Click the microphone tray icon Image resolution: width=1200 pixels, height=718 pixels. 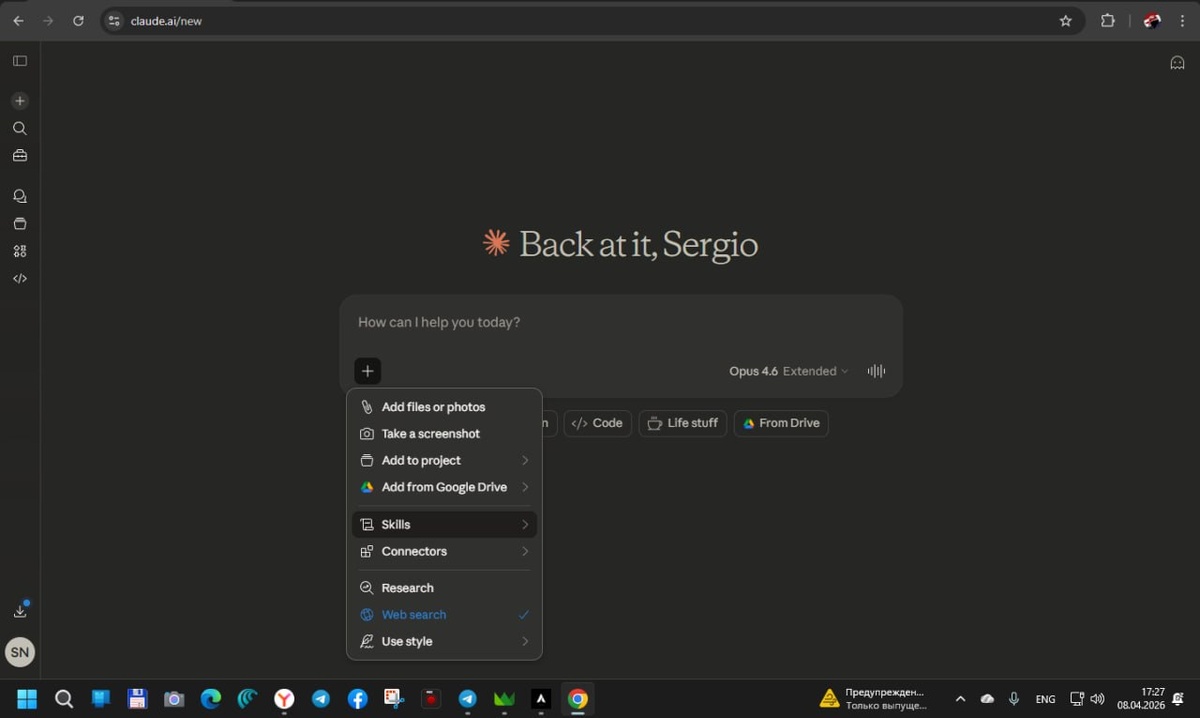(x=1014, y=699)
